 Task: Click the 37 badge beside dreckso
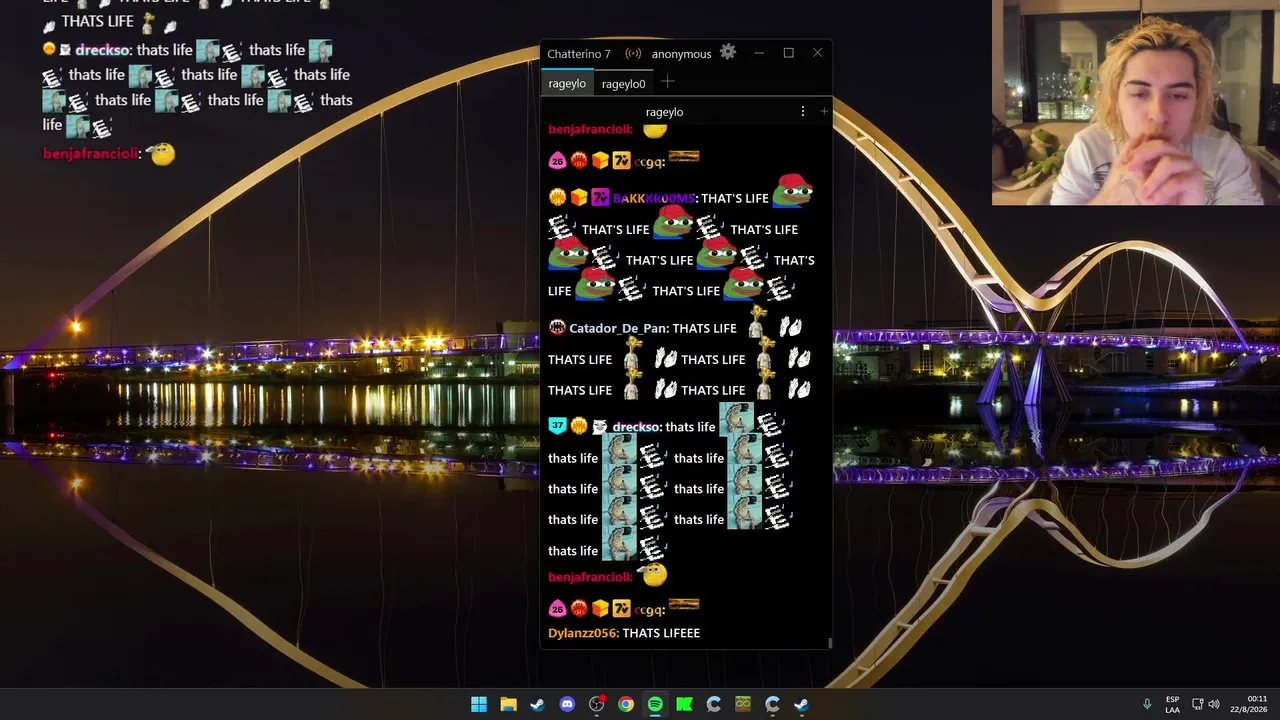coord(557,426)
